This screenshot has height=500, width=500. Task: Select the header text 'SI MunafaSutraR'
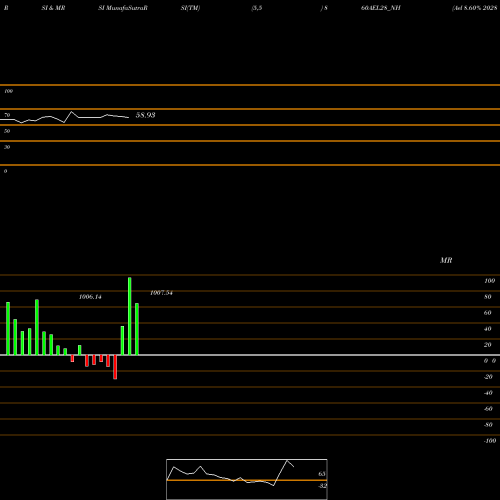(x=123, y=8)
